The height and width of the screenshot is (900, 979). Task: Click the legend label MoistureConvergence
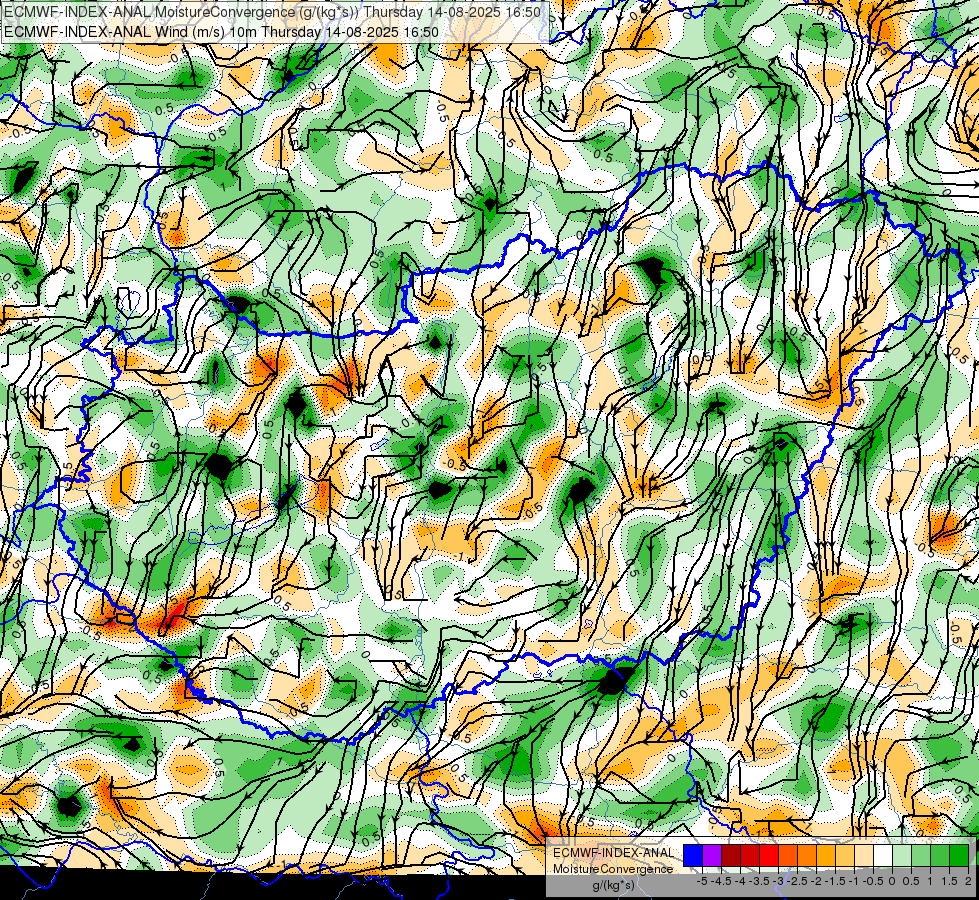(613, 869)
